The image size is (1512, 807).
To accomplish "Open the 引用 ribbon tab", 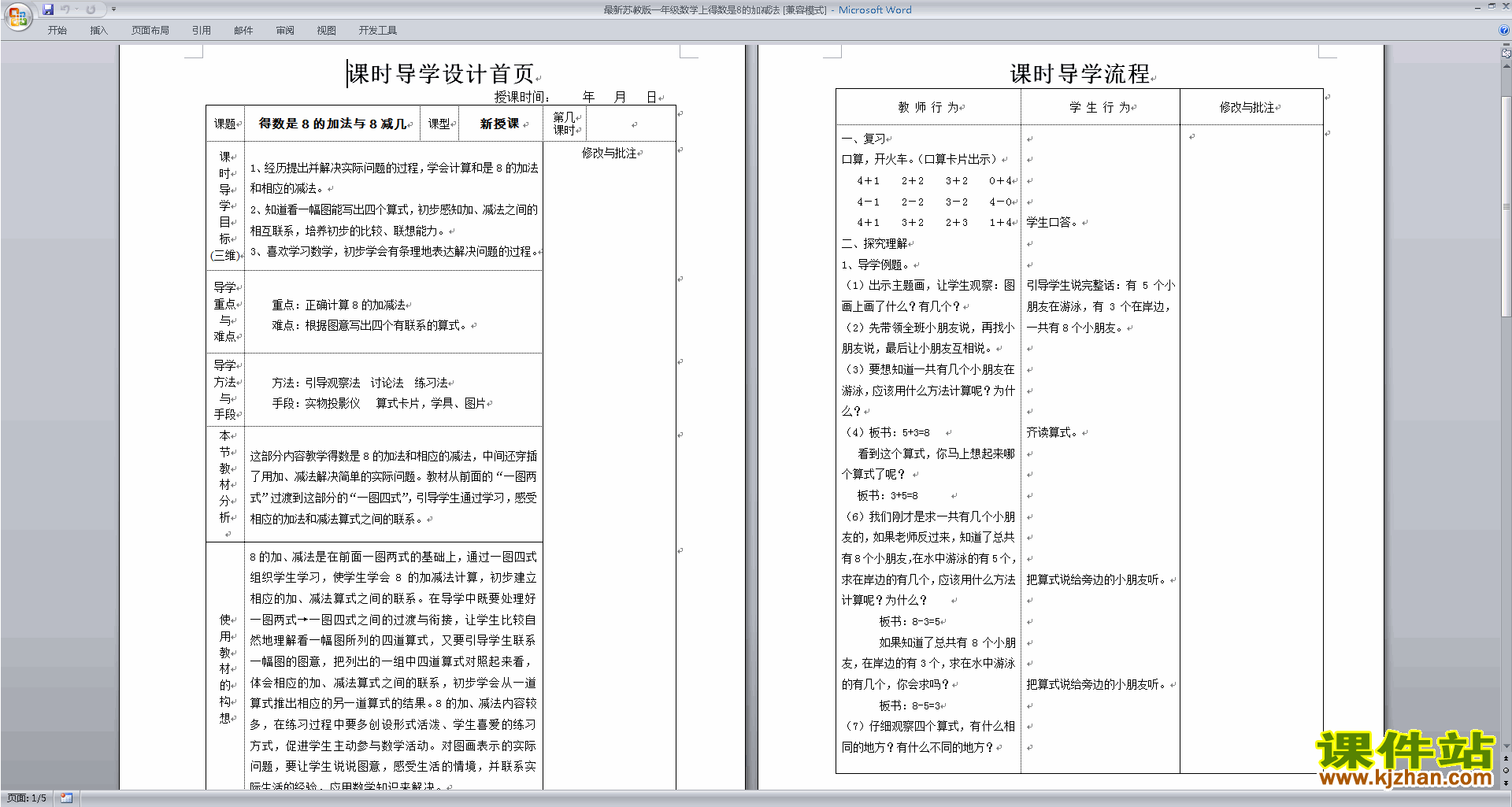I will click(x=202, y=31).
